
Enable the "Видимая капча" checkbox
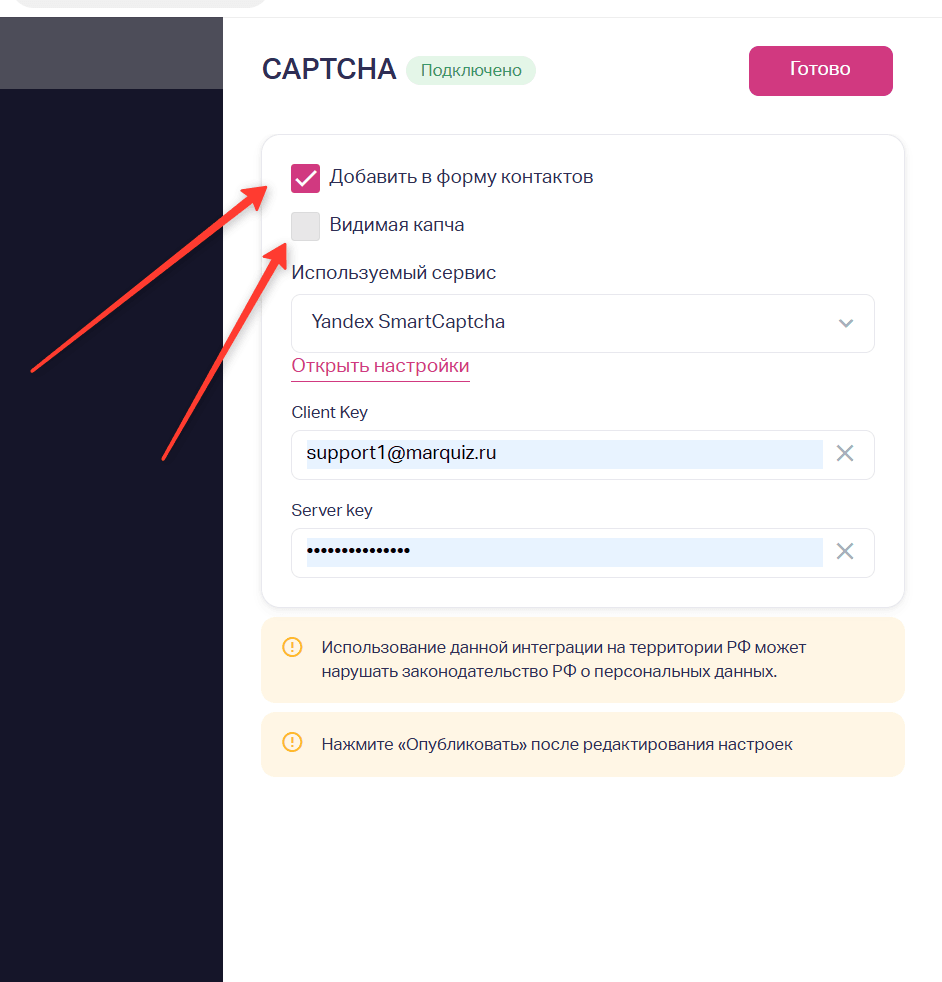(x=305, y=226)
